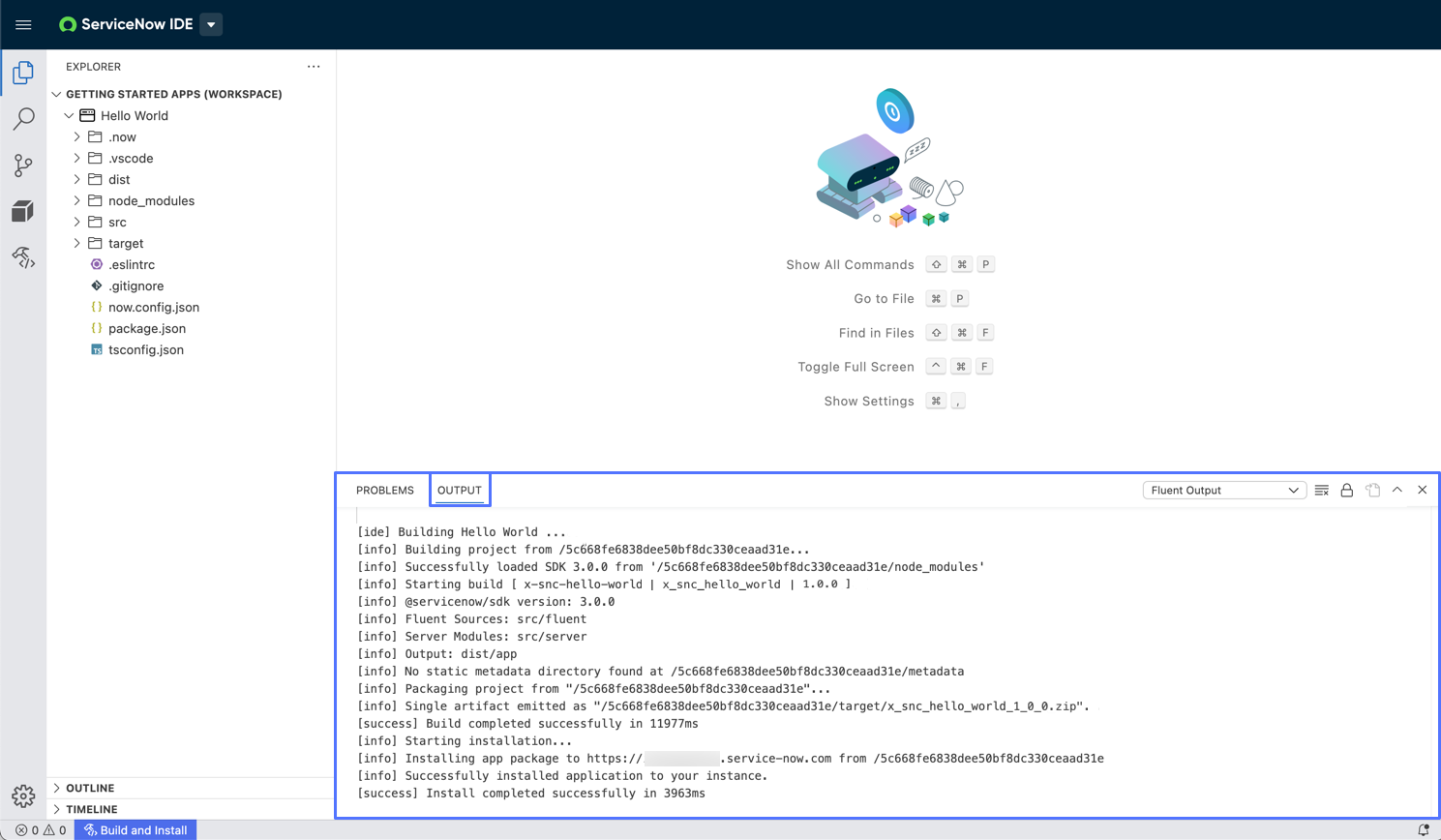Open notifications bell in status bar
Screen dimensions: 1441x840
[1424, 830]
